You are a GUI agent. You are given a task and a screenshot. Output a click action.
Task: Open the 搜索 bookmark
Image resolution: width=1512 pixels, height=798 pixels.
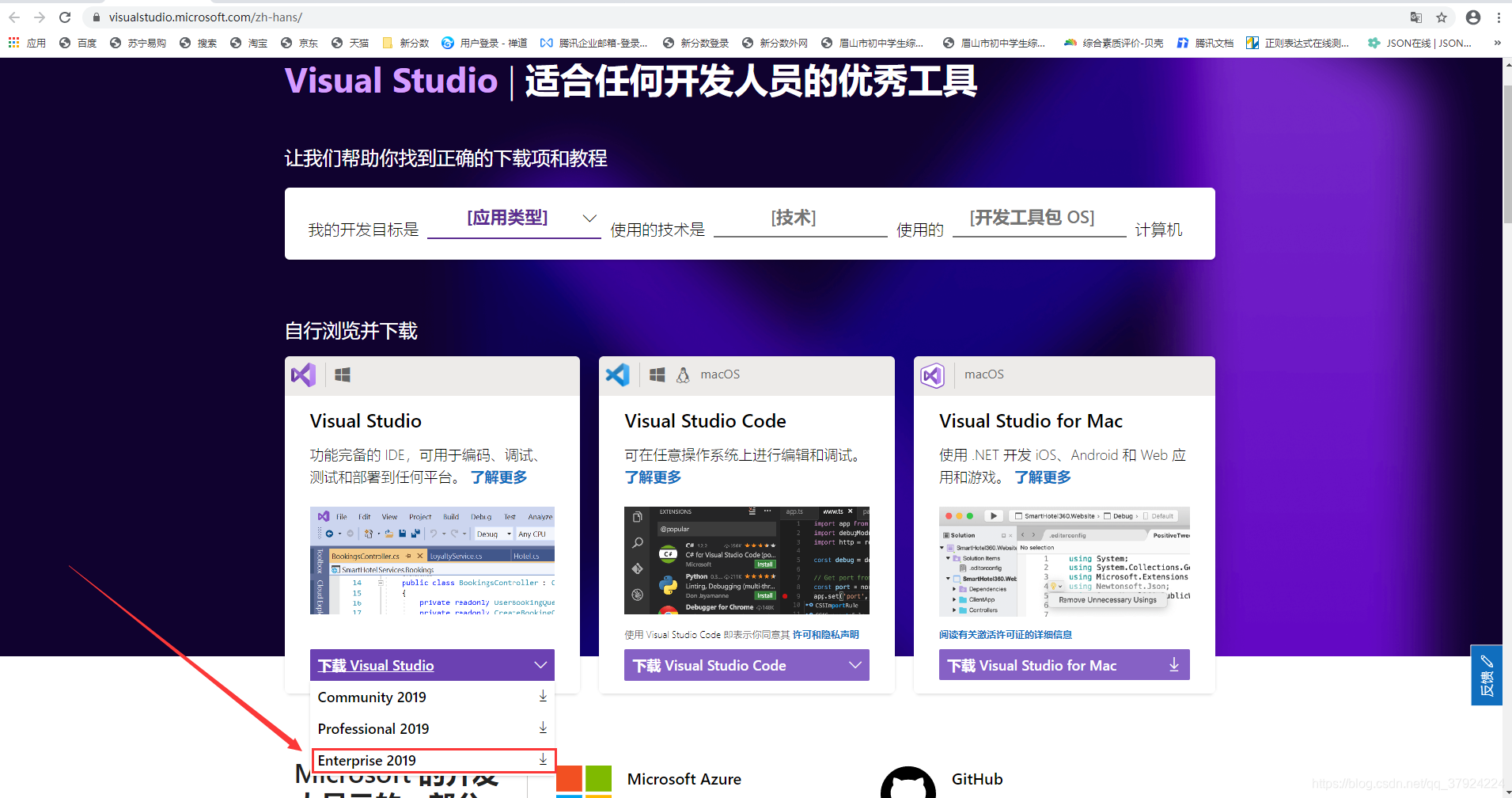click(198, 43)
